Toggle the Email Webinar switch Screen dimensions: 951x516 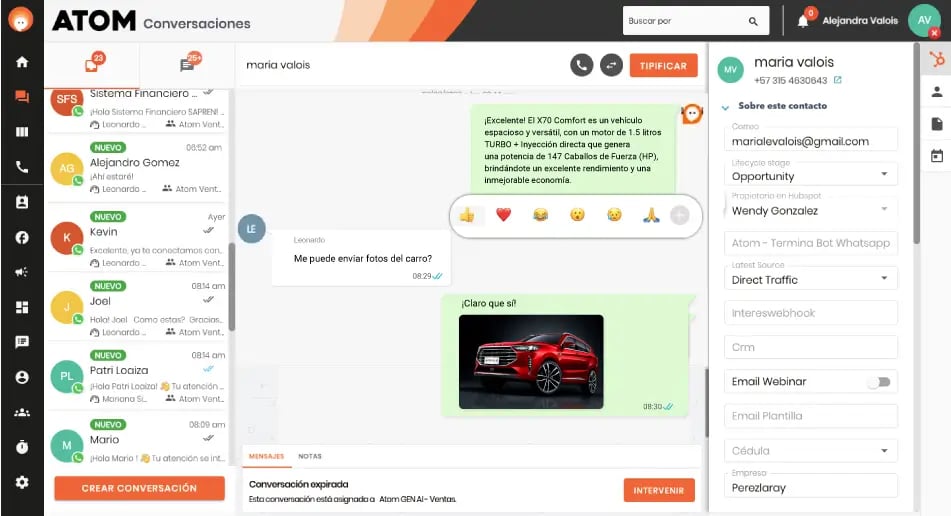pos(879,382)
